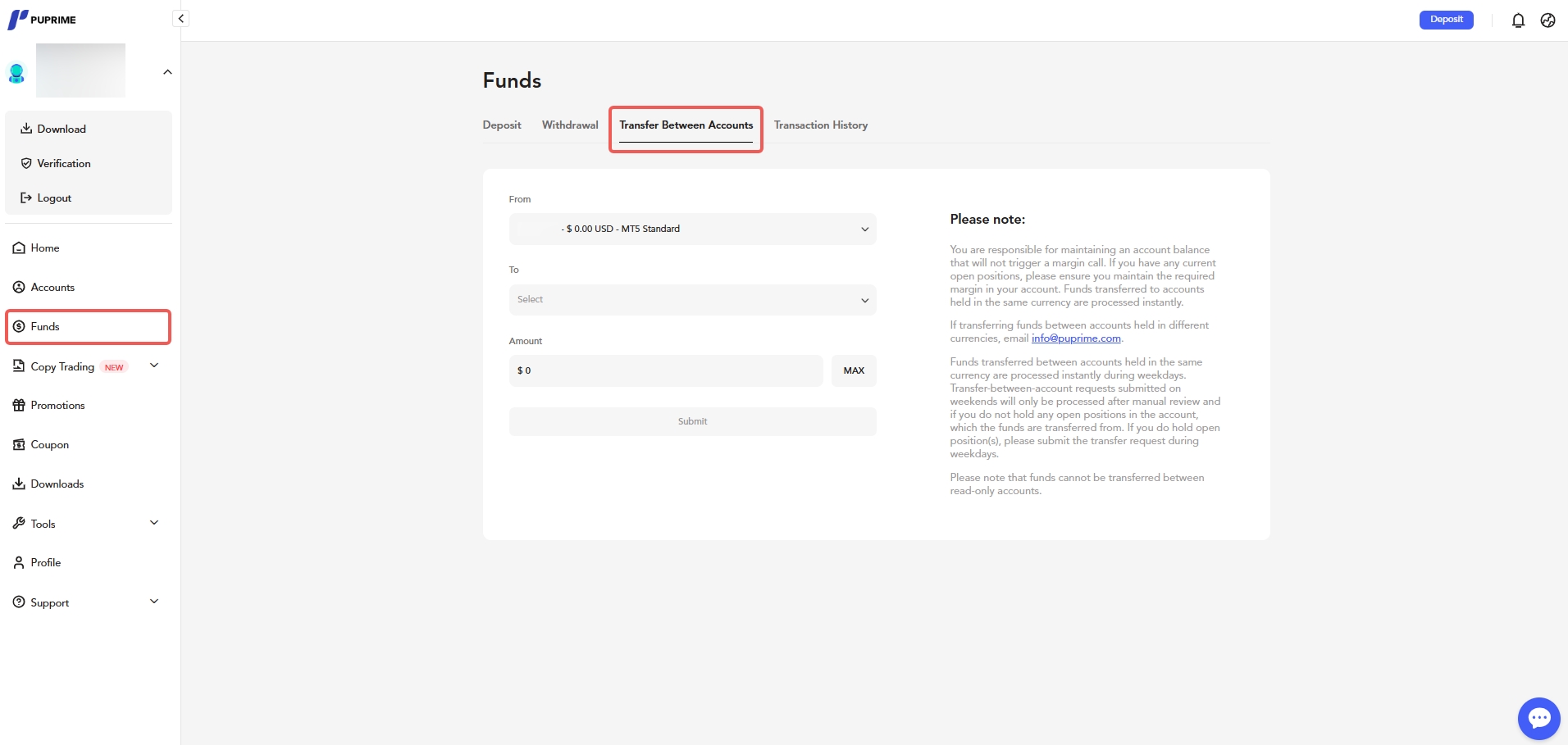Expand the Copy Trading submenu

pyautogui.click(x=154, y=366)
